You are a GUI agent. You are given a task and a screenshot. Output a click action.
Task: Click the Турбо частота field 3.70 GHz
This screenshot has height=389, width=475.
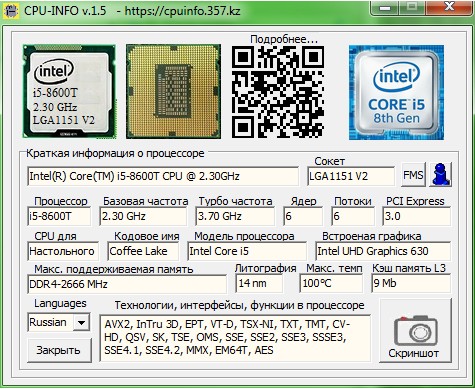(x=235, y=216)
